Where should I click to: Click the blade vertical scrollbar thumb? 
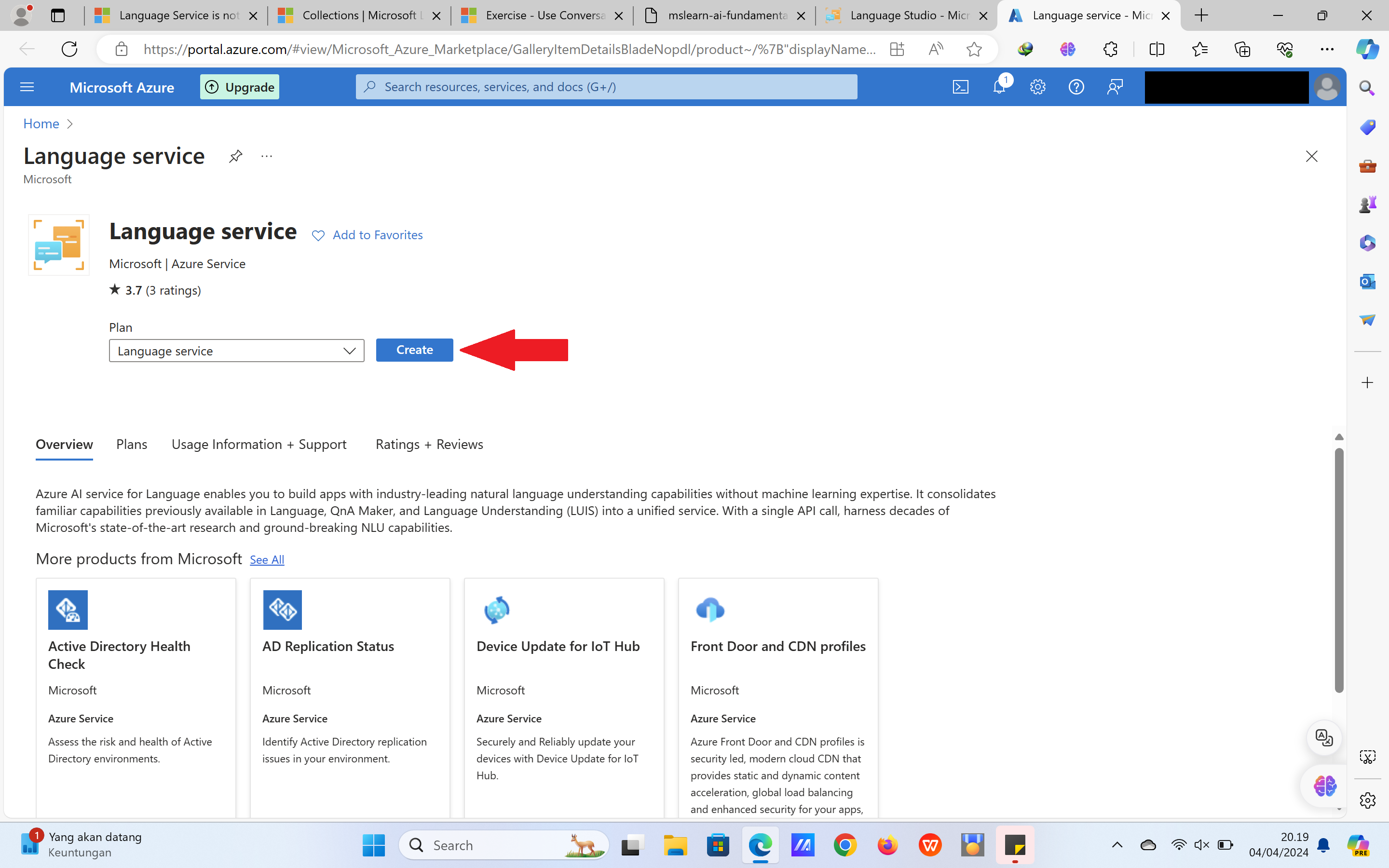tap(1339, 570)
